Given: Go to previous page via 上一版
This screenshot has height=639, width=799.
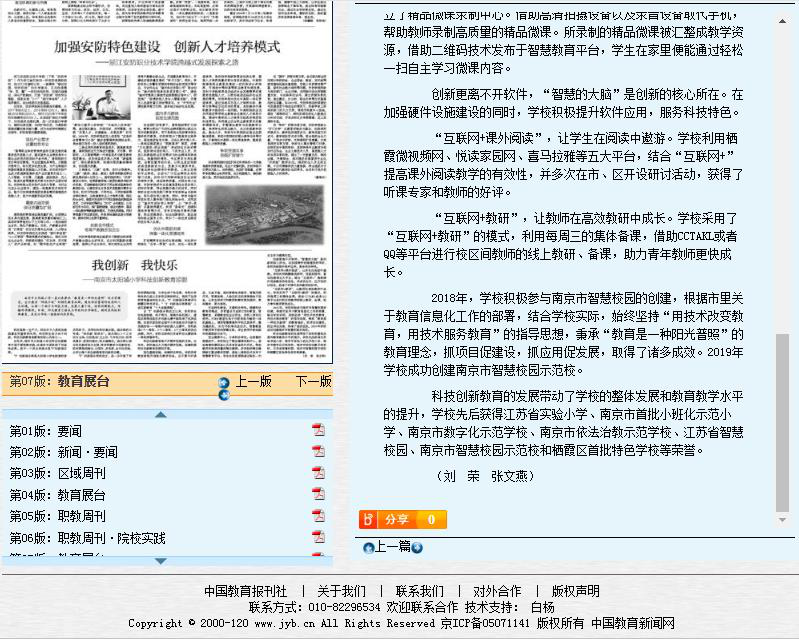Looking at the screenshot, I should [x=253, y=382].
